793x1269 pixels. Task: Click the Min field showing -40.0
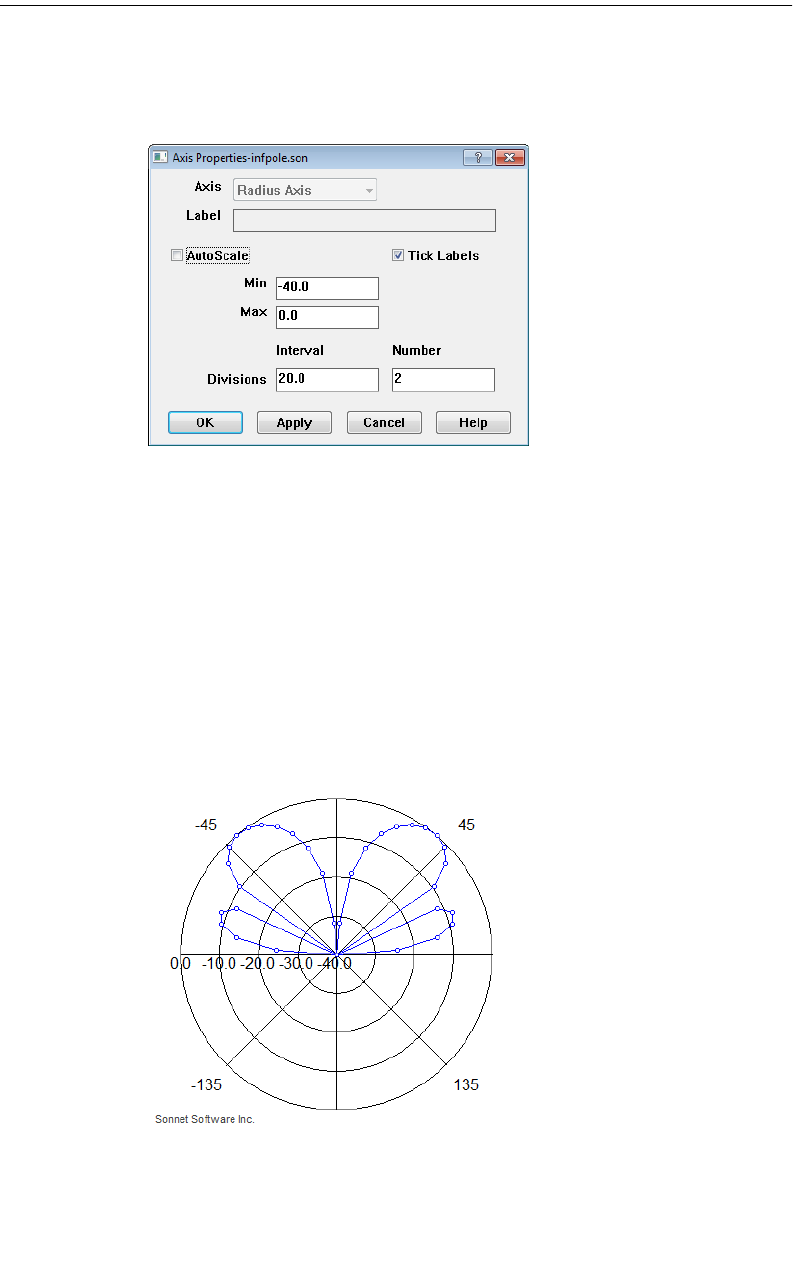(x=327, y=288)
